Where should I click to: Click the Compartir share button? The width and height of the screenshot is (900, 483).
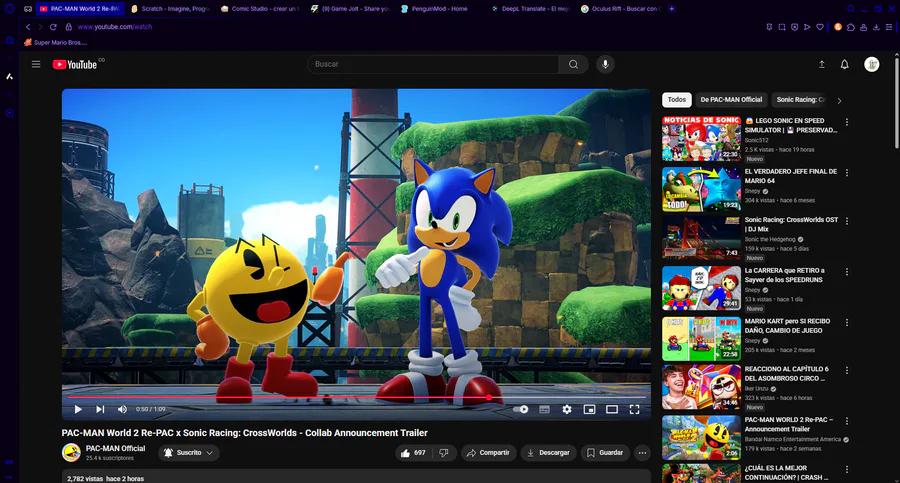488,453
